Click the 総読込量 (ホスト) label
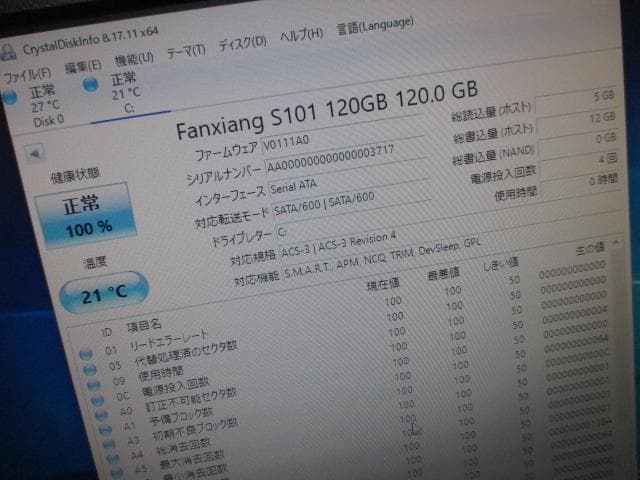Image resolution: width=640 pixels, height=480 pixels. (x=491, y=111)
